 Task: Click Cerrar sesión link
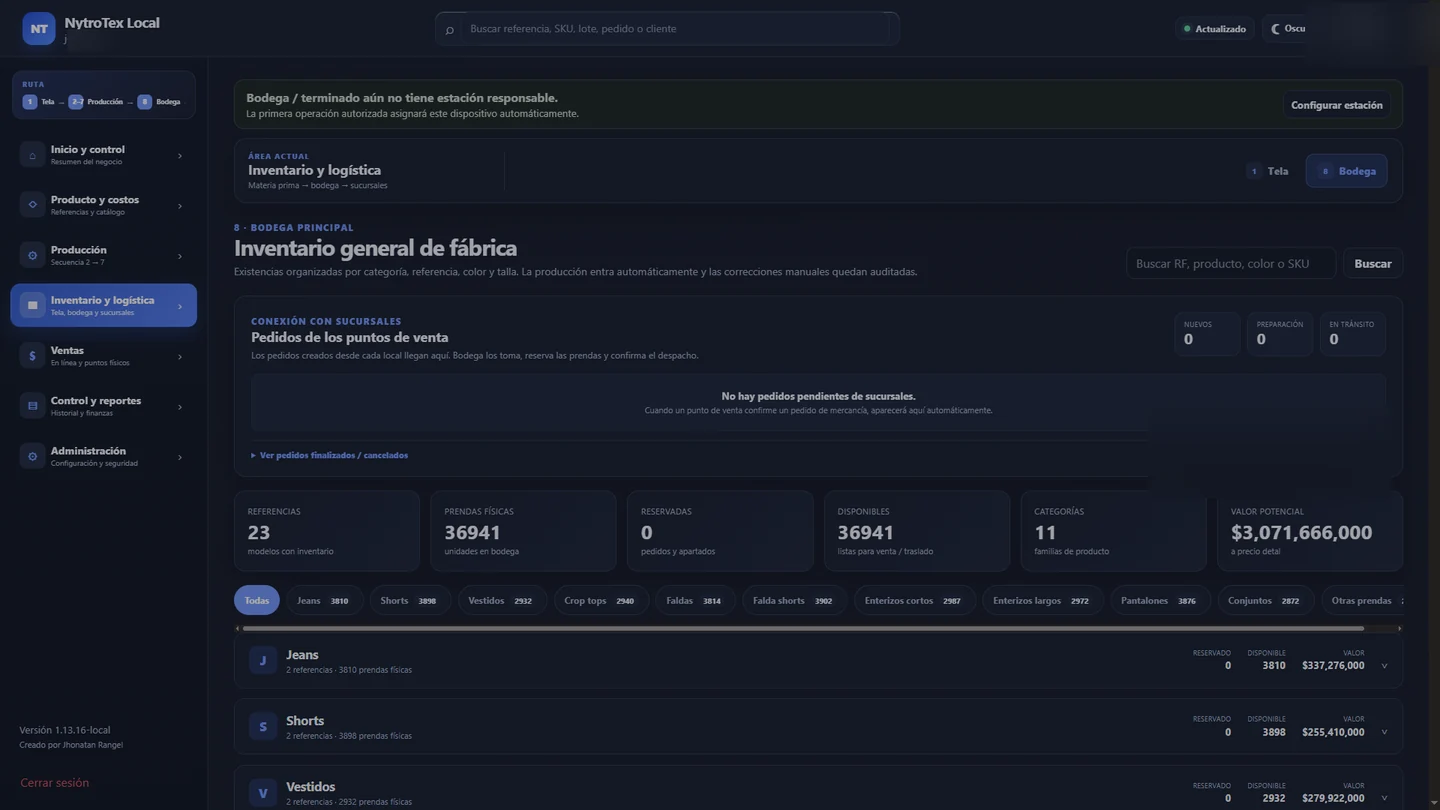[55, 783]
